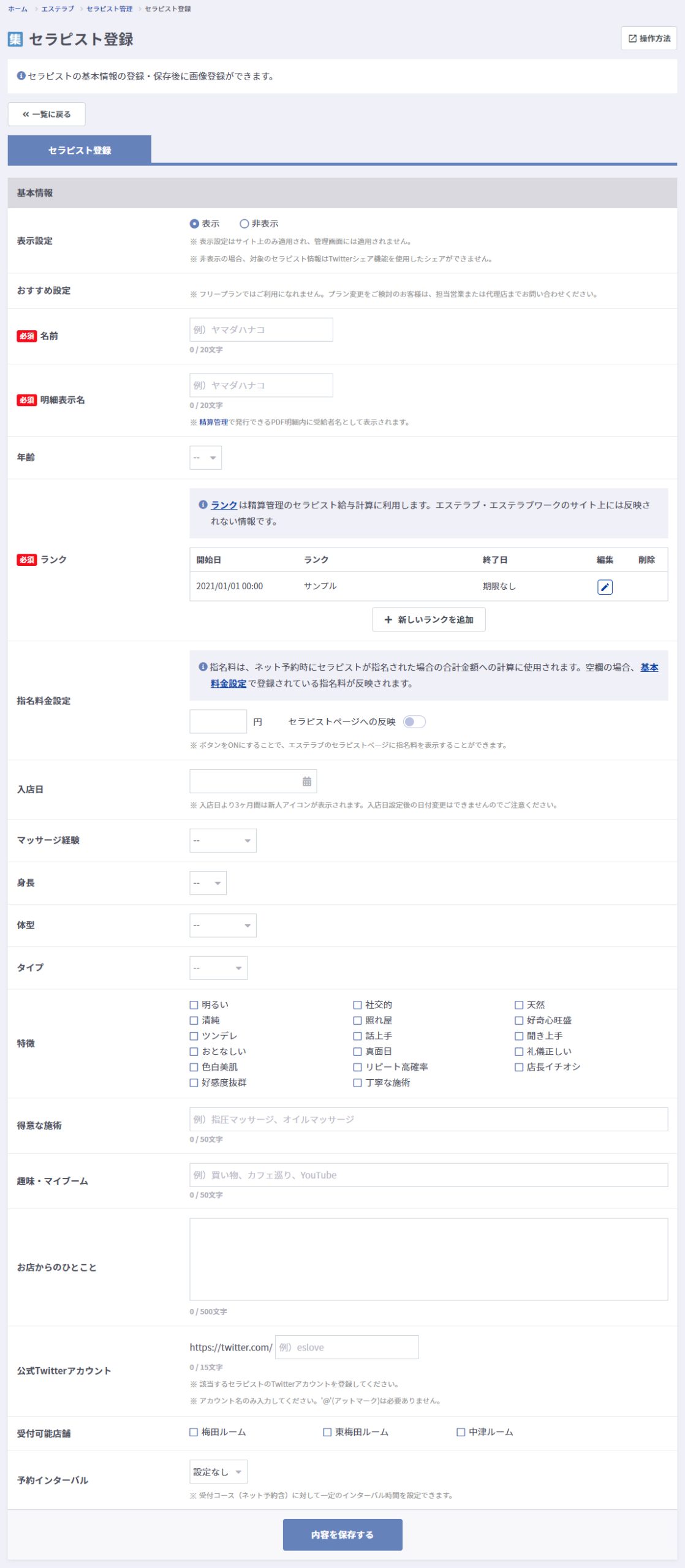
Task: Click the info icon in 指名料 notice
Action: tap(203, 667)
